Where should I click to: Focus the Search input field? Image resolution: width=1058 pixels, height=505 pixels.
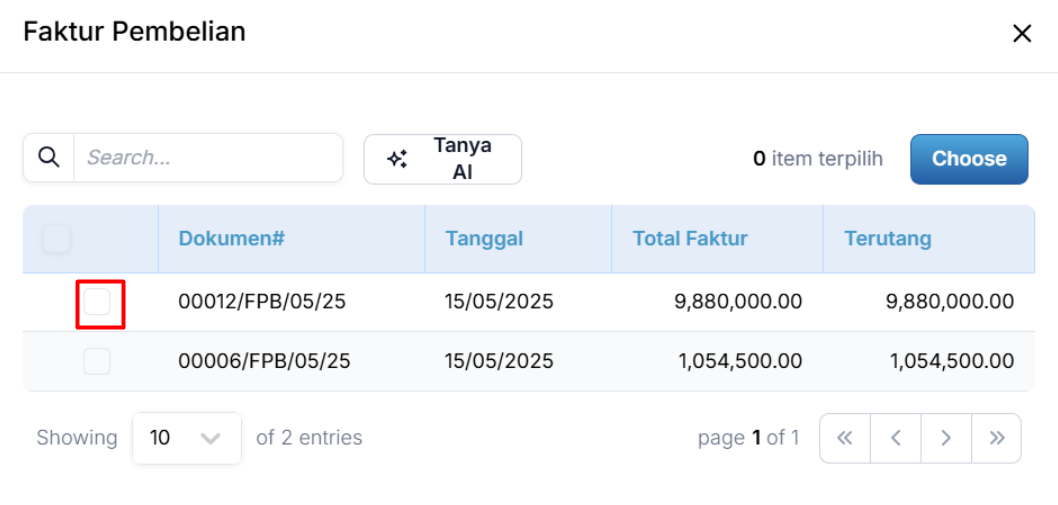[x=208, y=158]
